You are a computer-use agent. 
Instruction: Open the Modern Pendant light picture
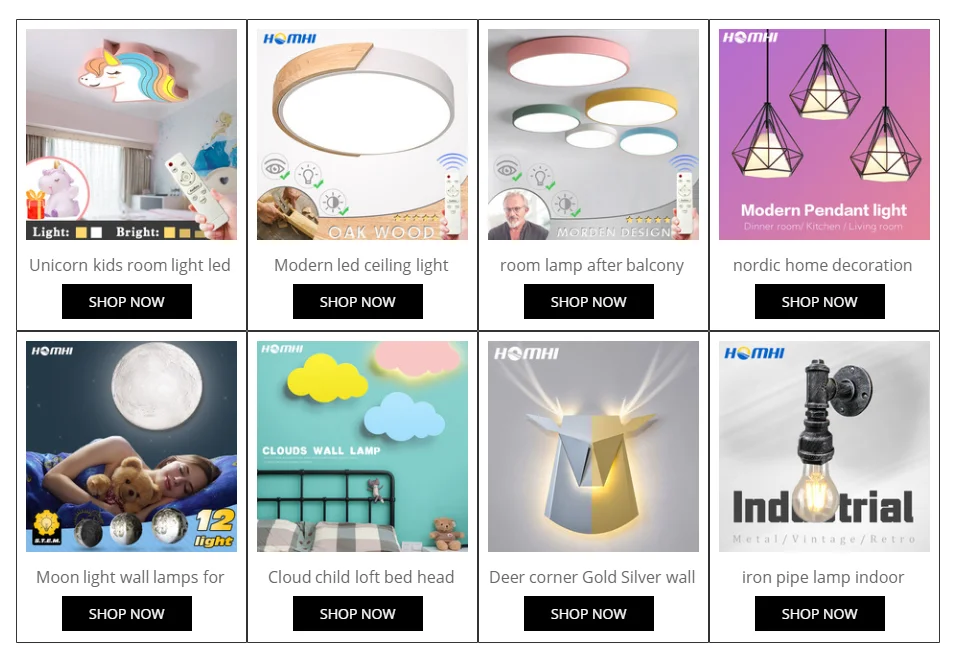click(x=824, y=134)
